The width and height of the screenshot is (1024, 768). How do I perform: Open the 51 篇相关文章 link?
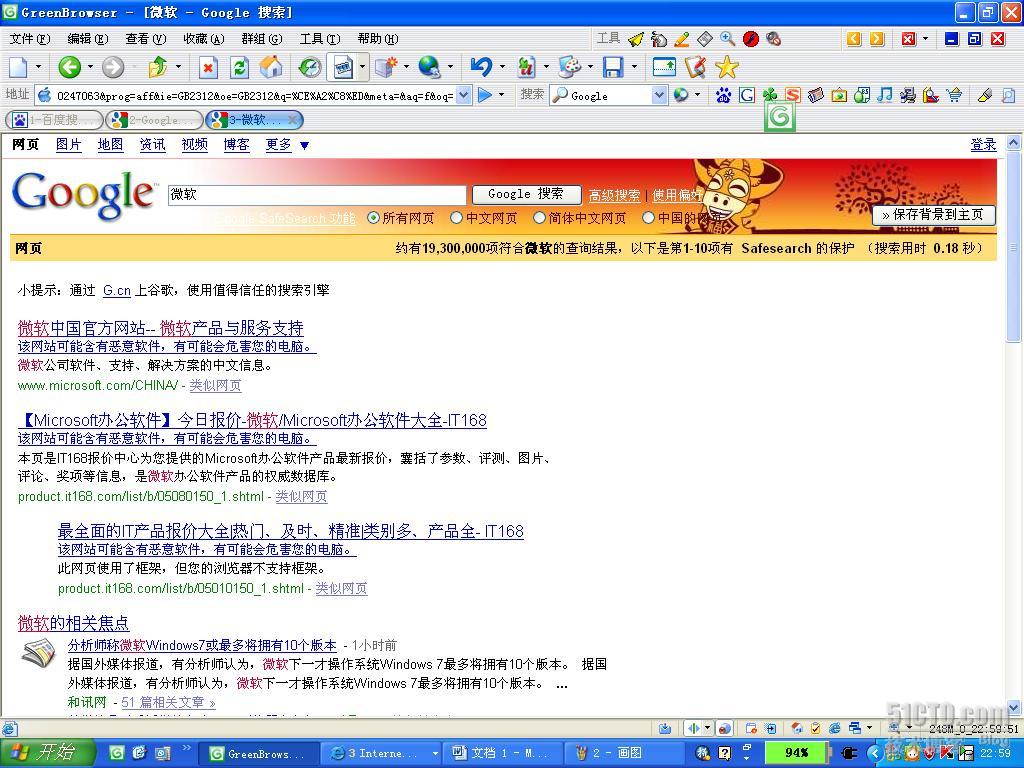coord(168,703)
